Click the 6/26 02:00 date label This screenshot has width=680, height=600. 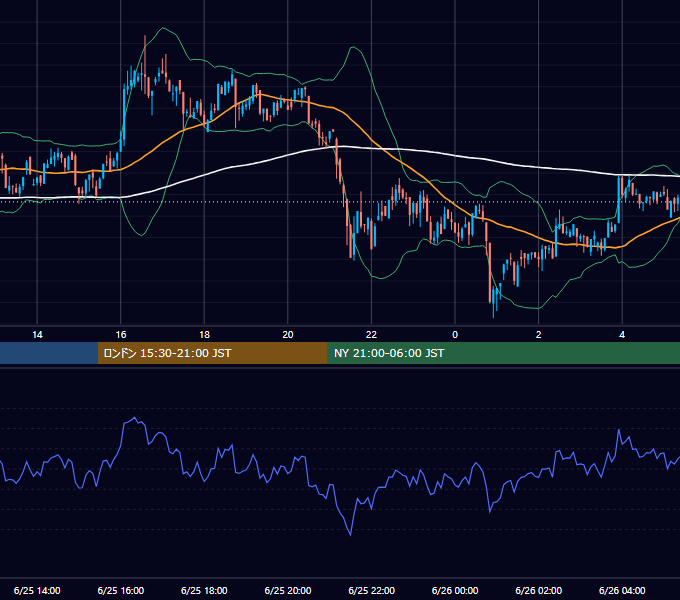pyautogui.click(x=539, y=590)
